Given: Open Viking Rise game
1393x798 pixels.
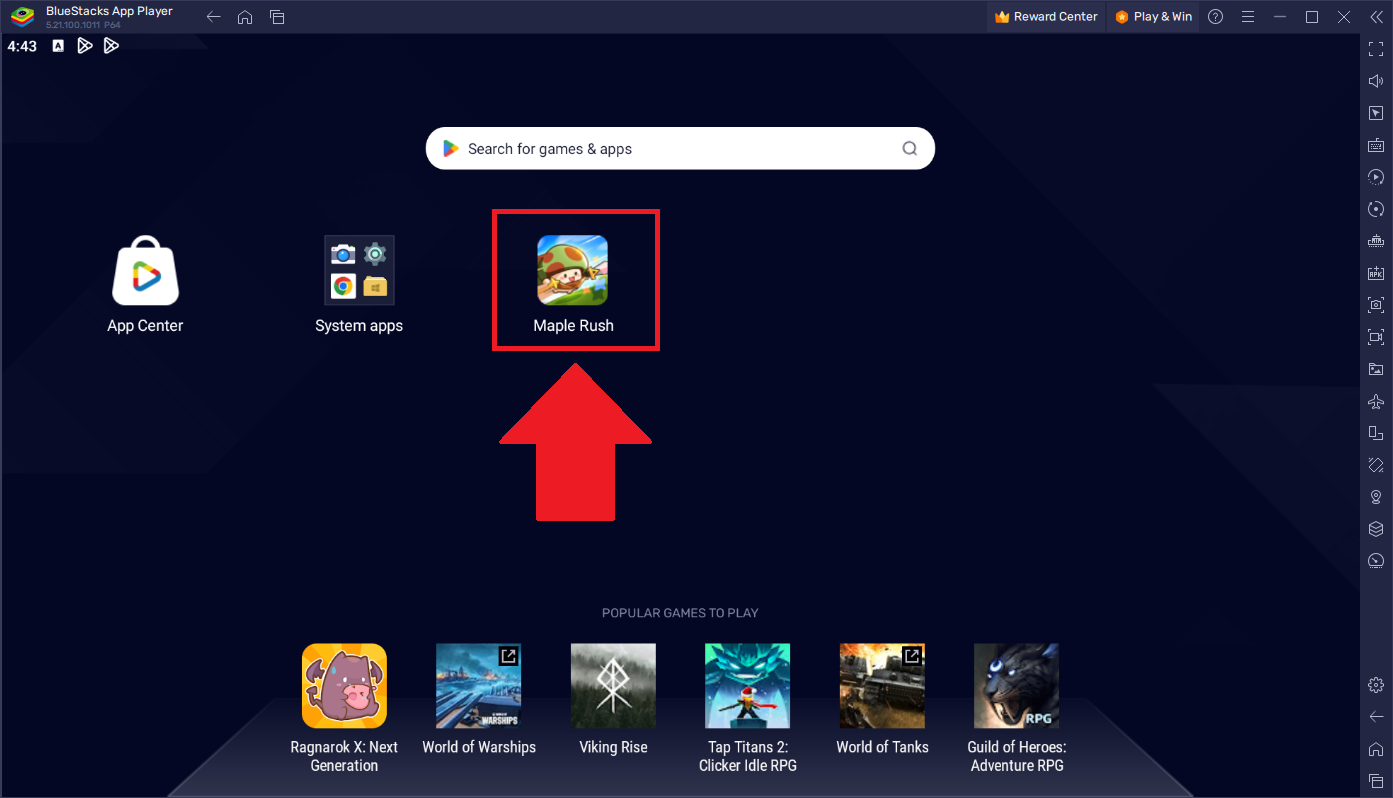Looking at the screenshot, I should point(613,686).
